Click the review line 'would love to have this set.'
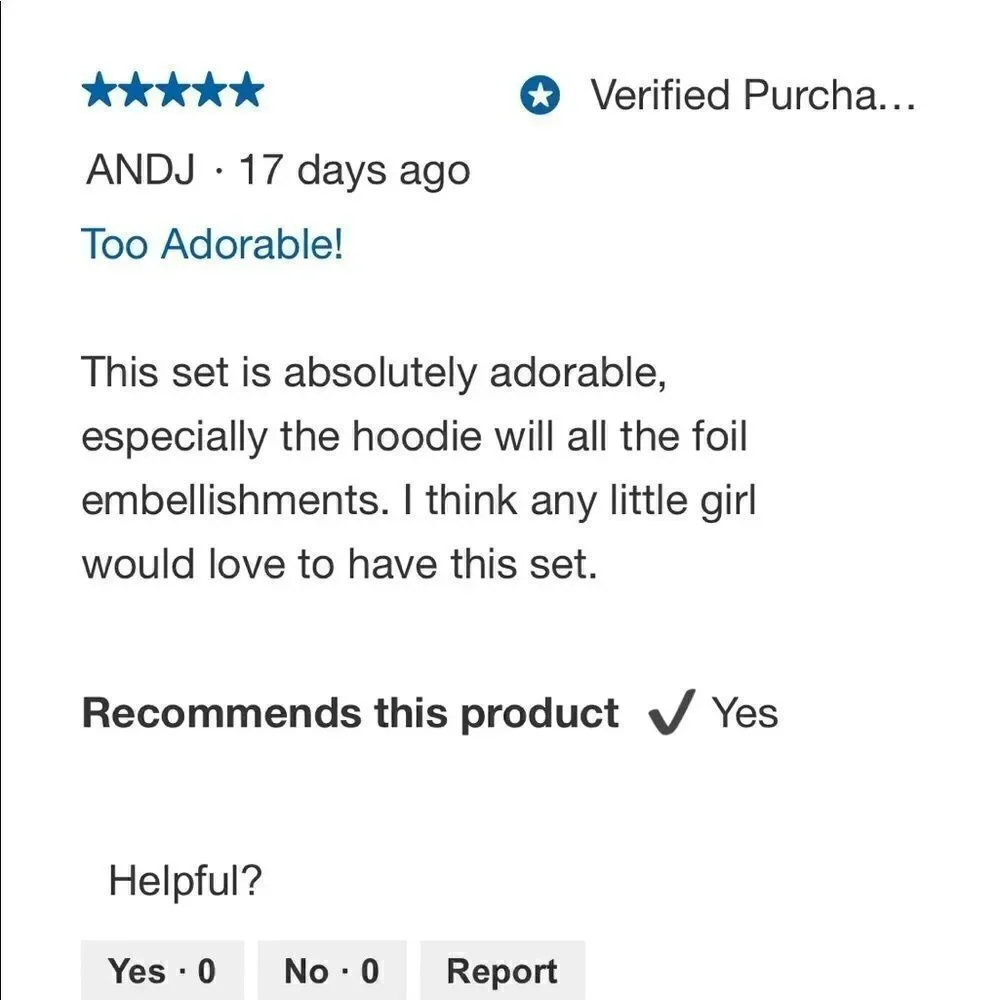 [x=339, y=565]
